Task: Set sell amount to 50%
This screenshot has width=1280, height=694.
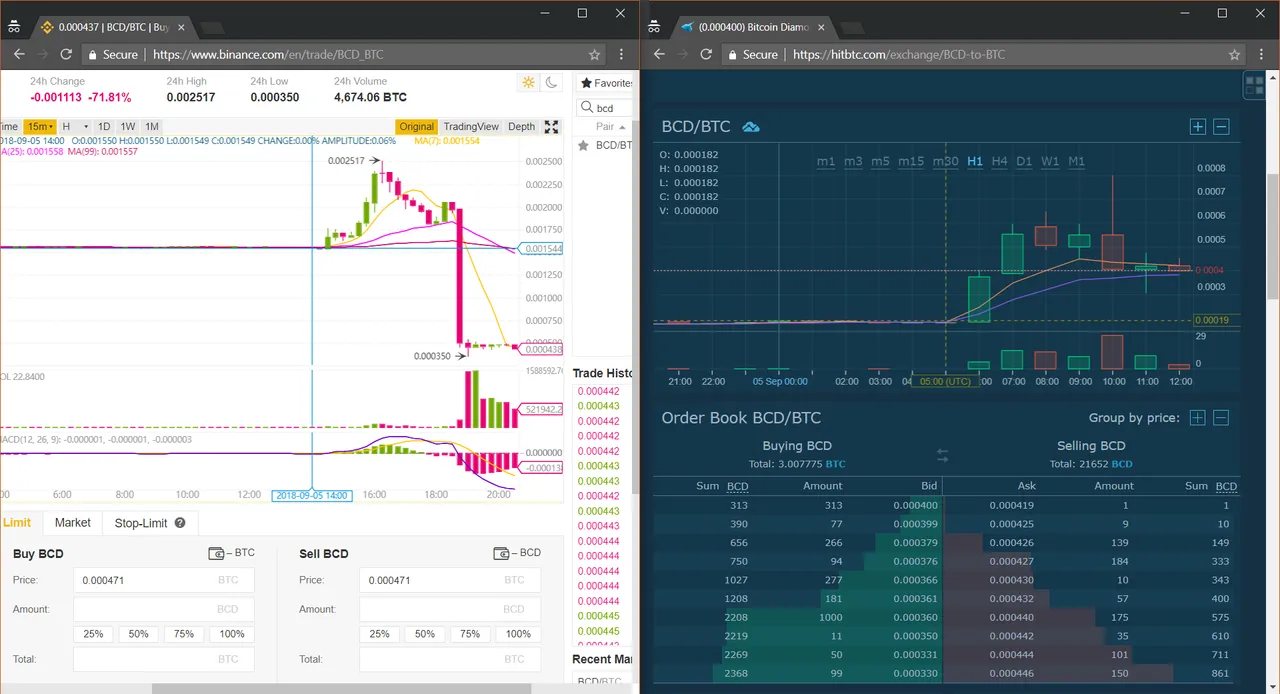Action: (425, 634)
